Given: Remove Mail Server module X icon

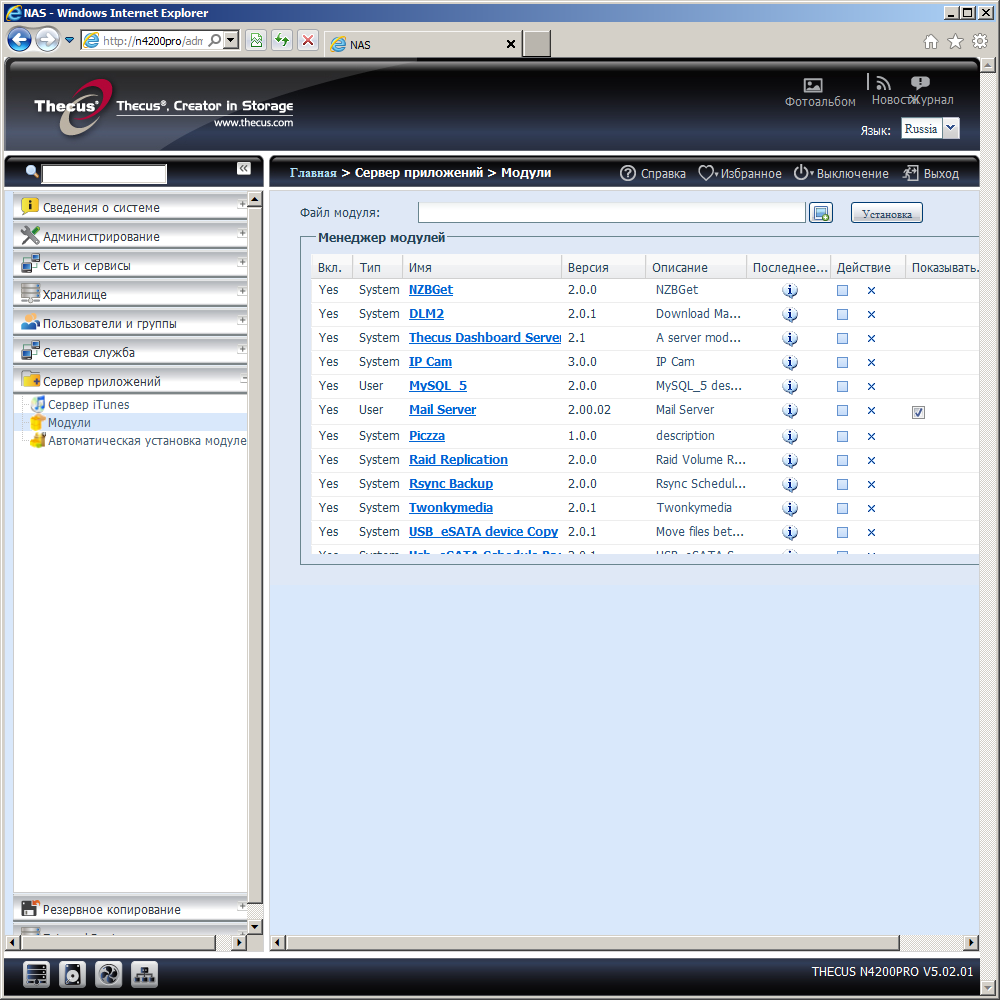Looking at the screenshot, I should tap(871, 411).
